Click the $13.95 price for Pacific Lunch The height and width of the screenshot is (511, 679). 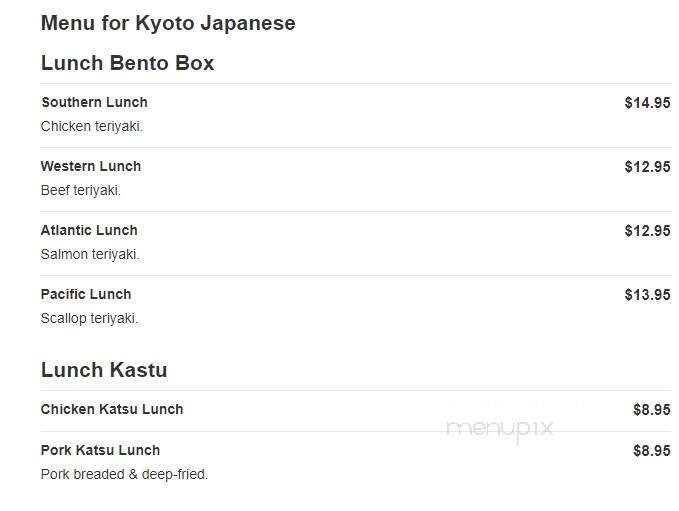click(x=647, y=294)
